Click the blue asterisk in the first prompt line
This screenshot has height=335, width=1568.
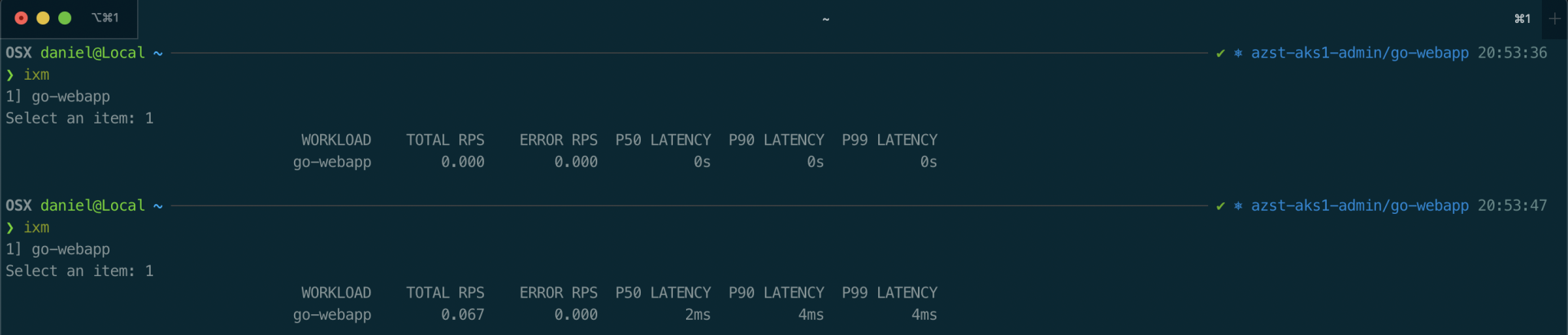(x=1237, y=53)
